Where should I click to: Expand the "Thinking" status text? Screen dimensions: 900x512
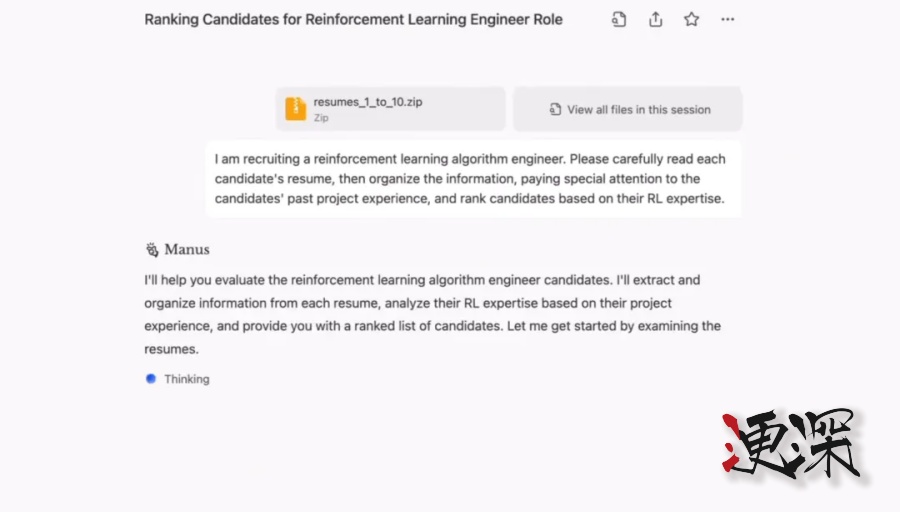point(187,379)
